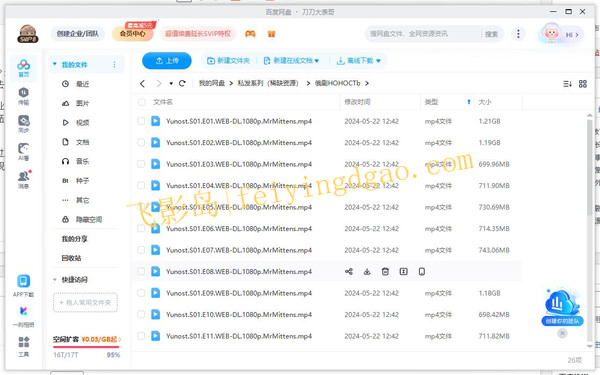Go to 我的网盘 in breadcrumb

(212, 83)
